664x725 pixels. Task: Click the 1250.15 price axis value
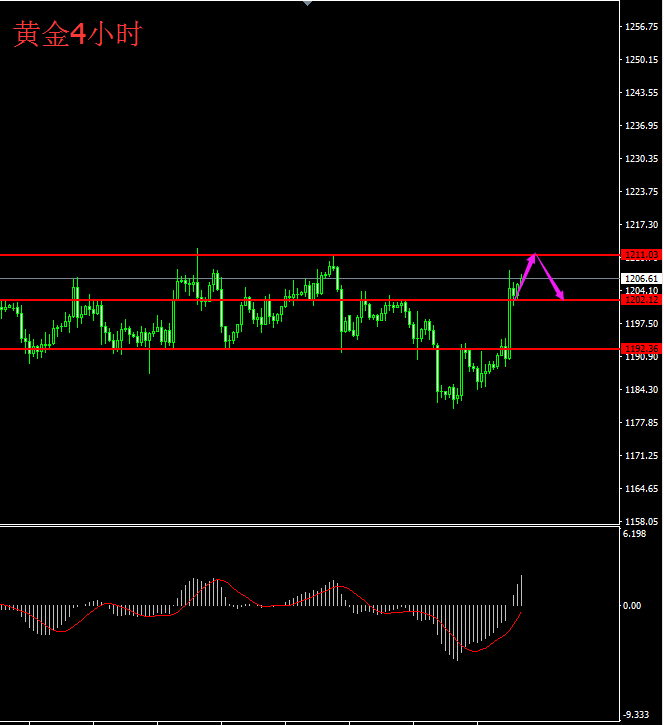tap(641, 60)
